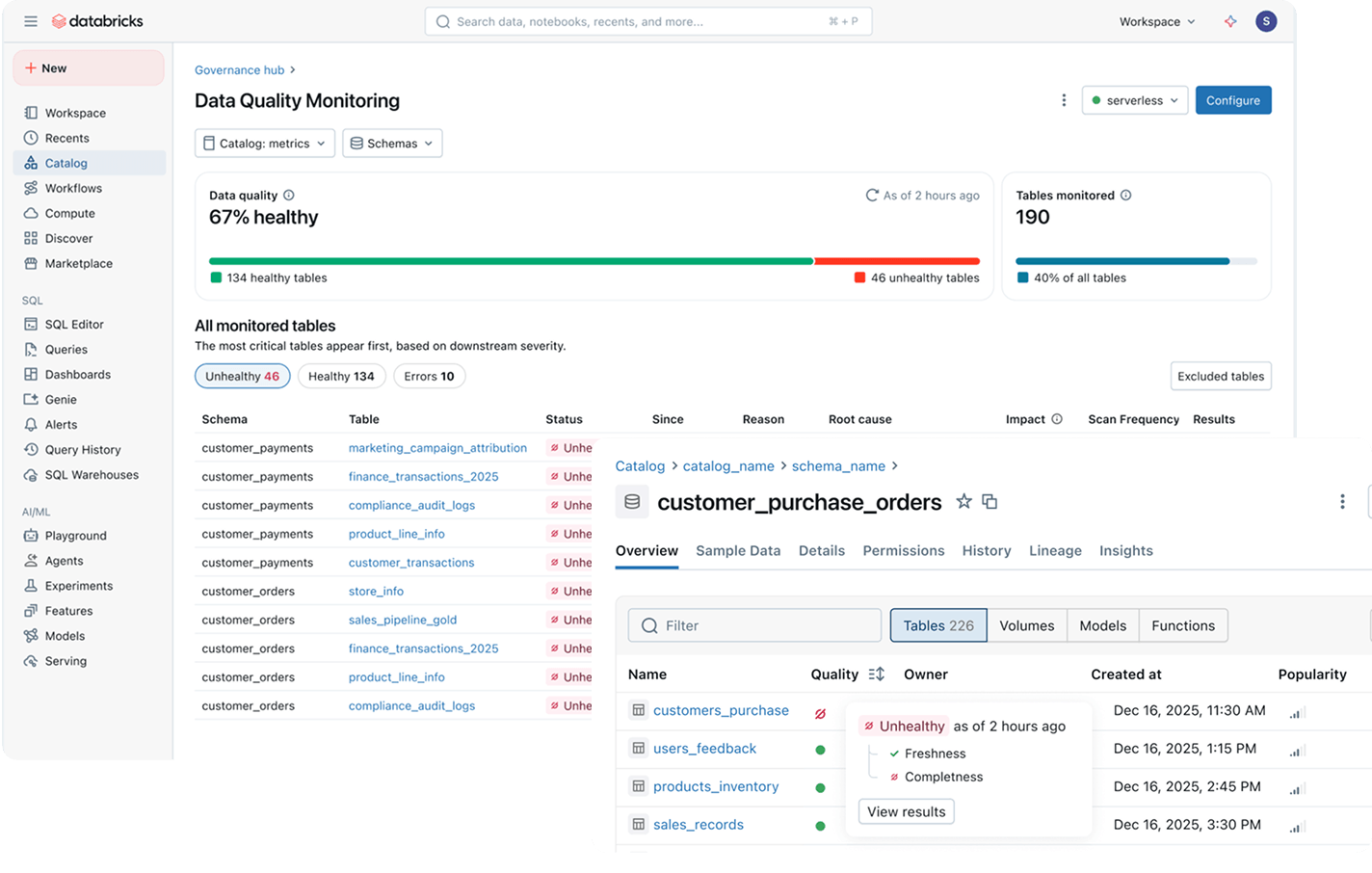This screenshot has width=1372, height=873.
Task: Click View results in quality popup
Action: pyautogui.click(x=907, y=811)
